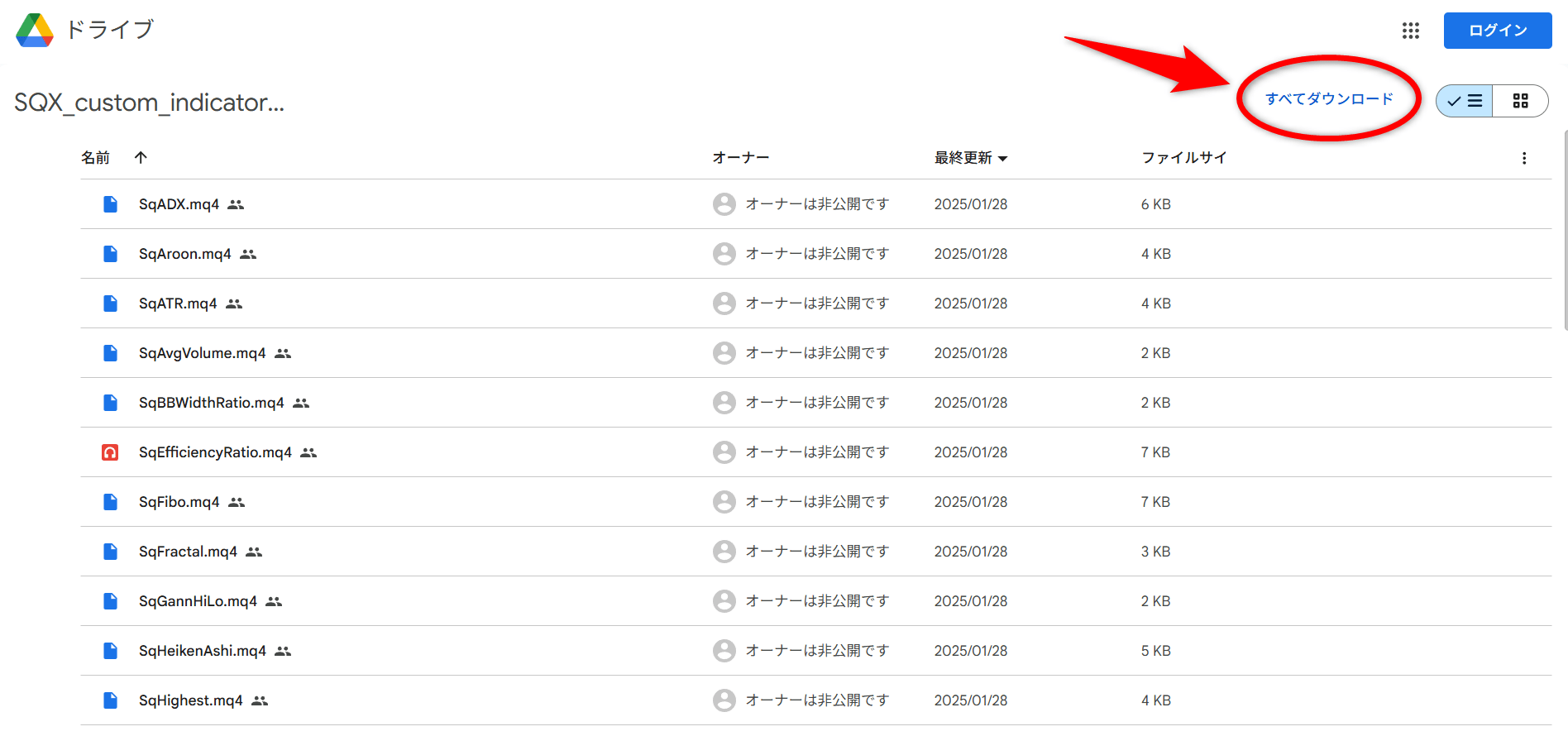Click the red SqEfficiencyRatio.mq4 file icon

pos(110,452)
